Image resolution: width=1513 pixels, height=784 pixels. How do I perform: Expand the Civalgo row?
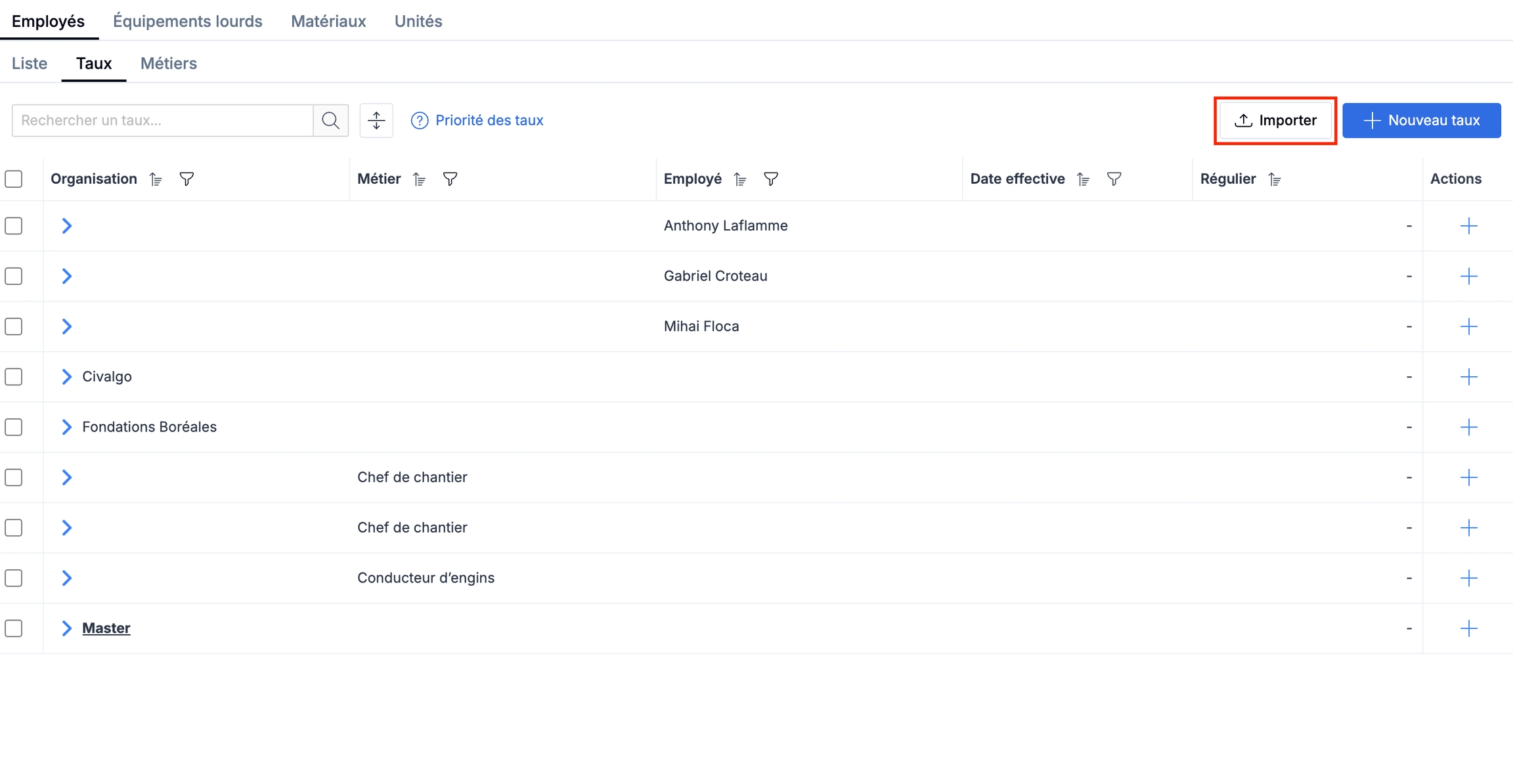[66, 377]
